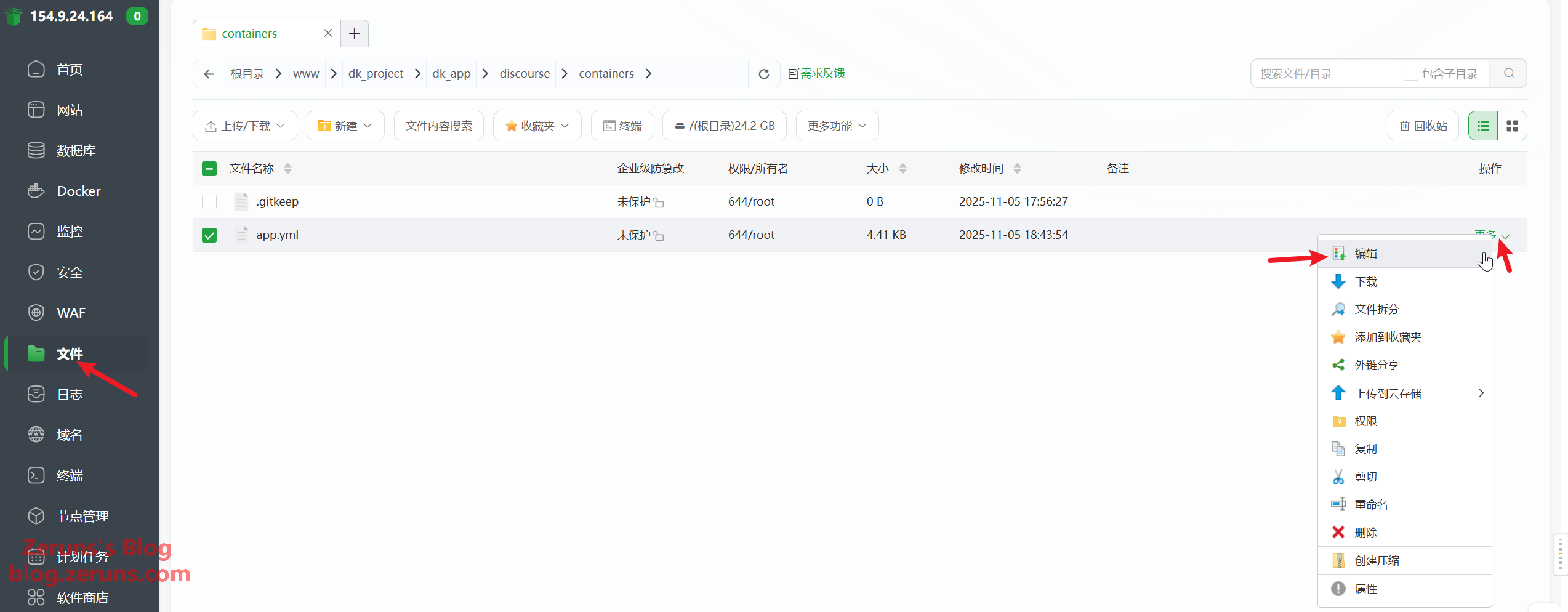This screenshot has height=612, width=1568.
Task: Click the refresh directory icon
Action: (764, 74)
